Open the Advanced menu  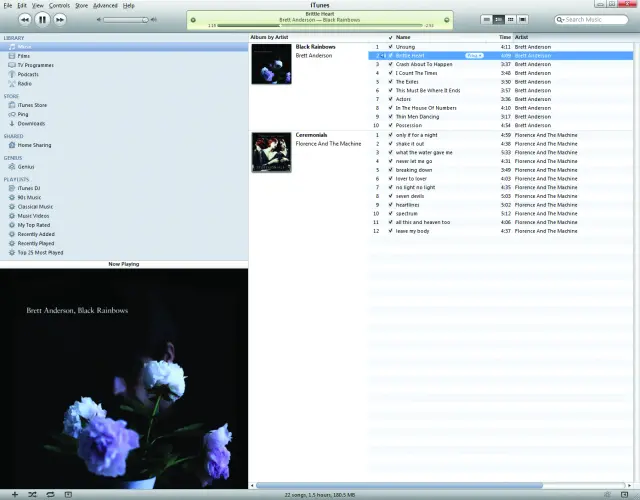[105, 6]
